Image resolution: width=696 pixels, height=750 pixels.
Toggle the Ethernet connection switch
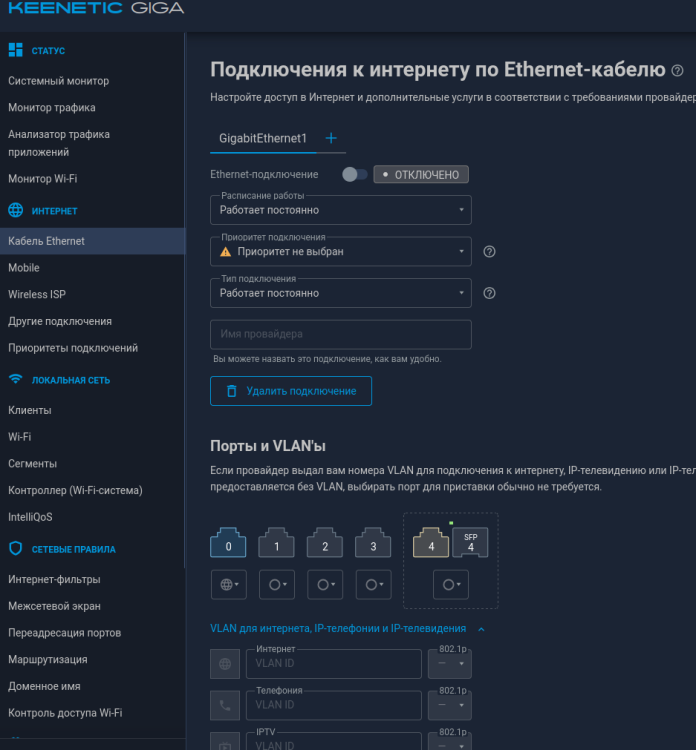click(354, 175)
